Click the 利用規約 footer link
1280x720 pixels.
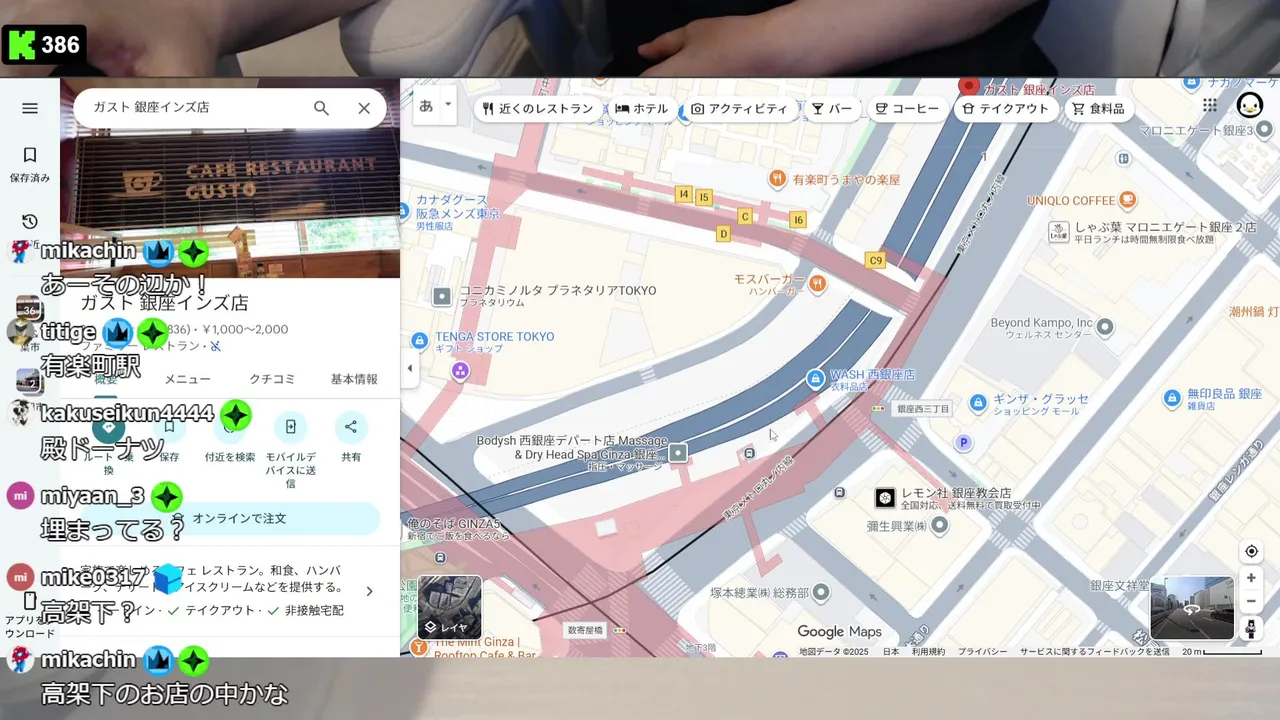click(x=928, y=651)
